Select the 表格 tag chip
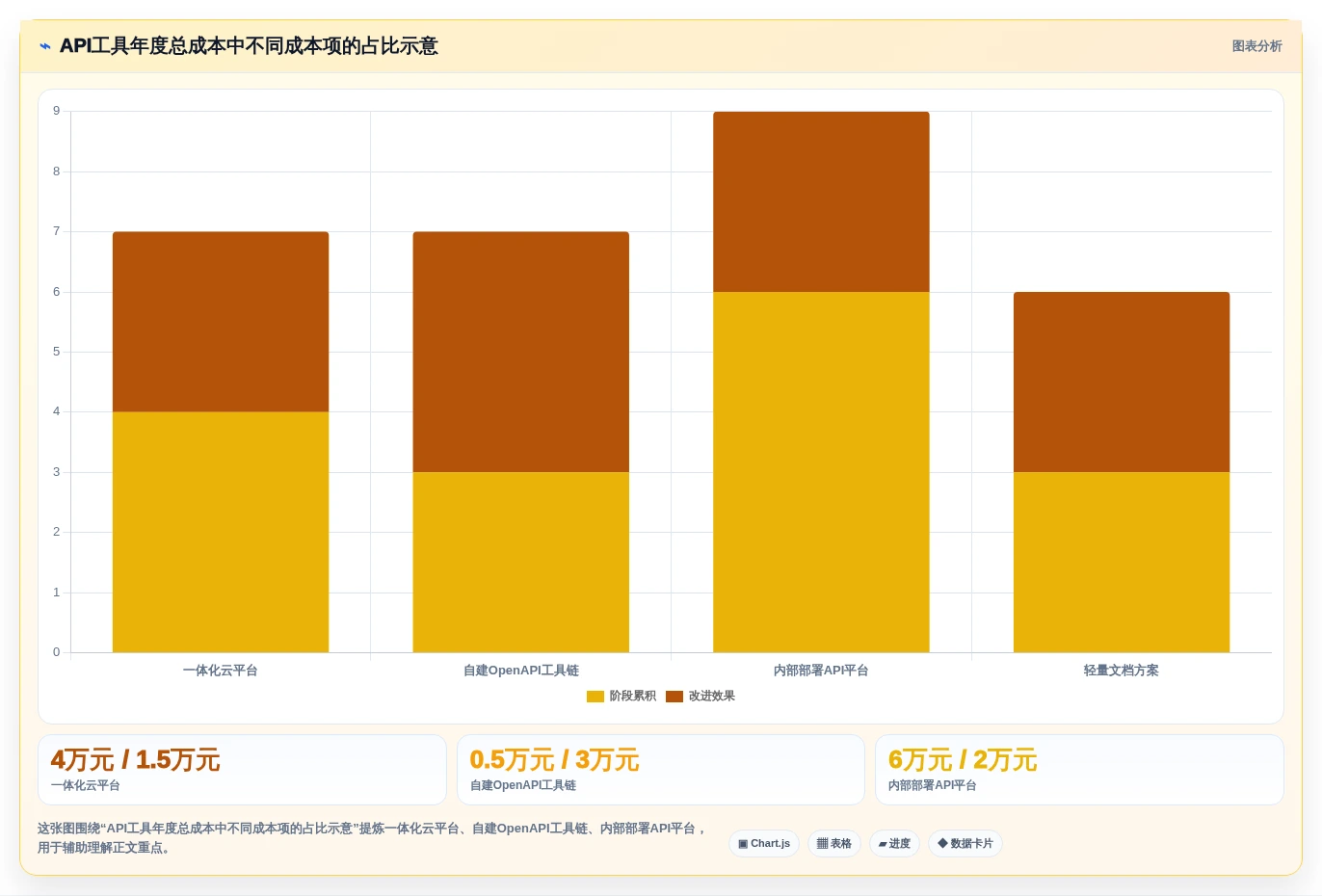Image resolution: width=1322 pixels, height=896 pixels. 834,844
